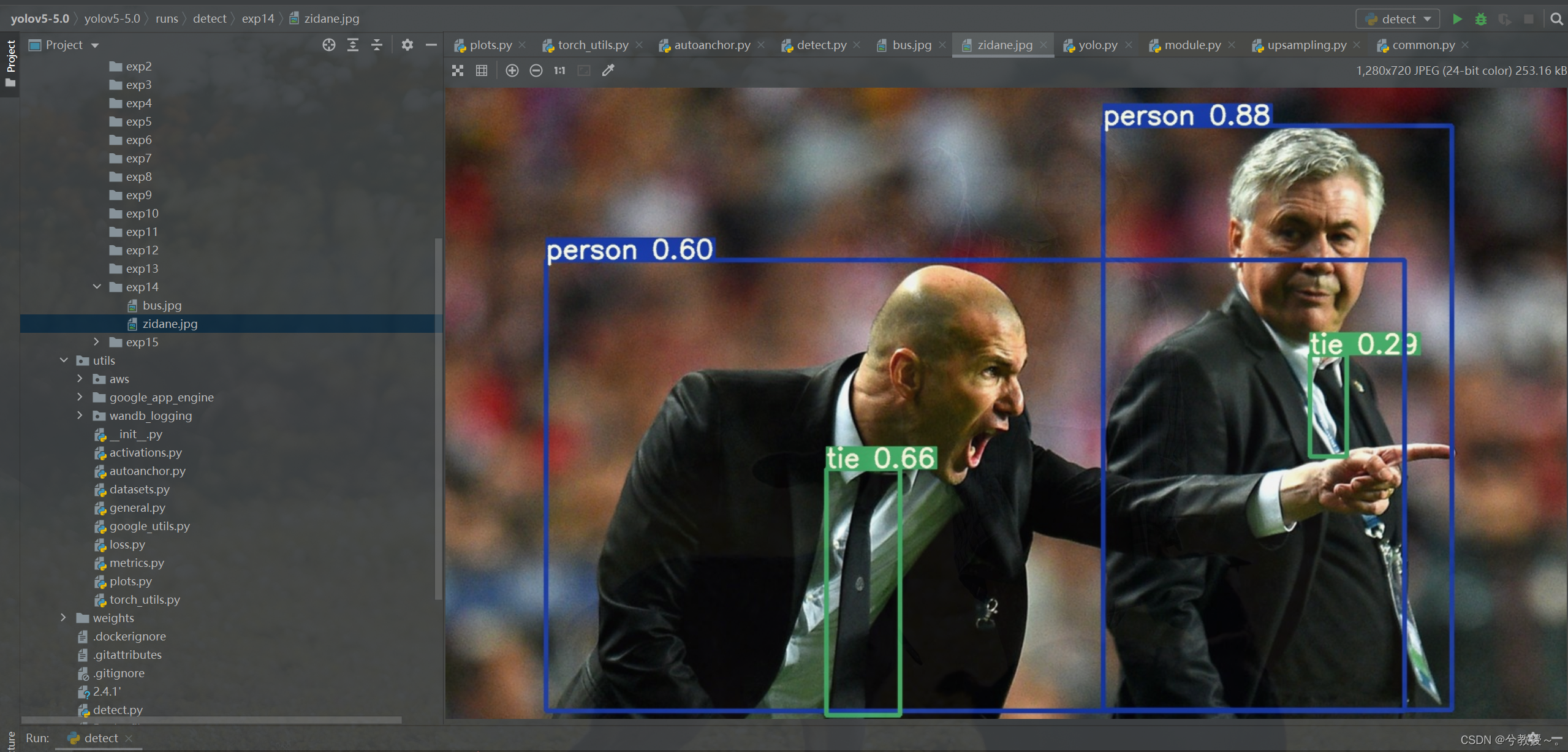Toggle image grid display icon
This screenshot has width=1568, height=752.
482,70
